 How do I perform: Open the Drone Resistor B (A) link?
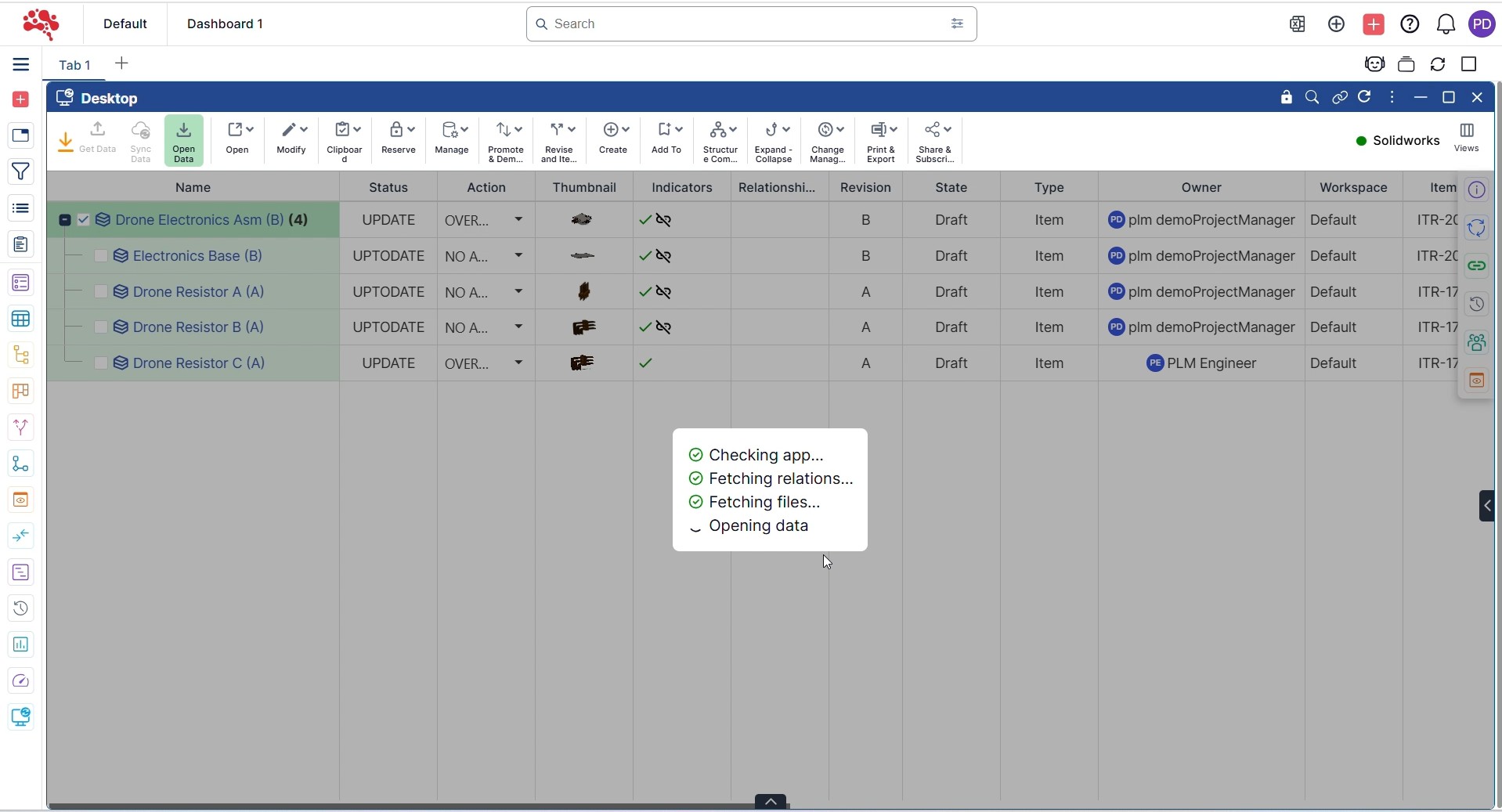coord(198,327)
